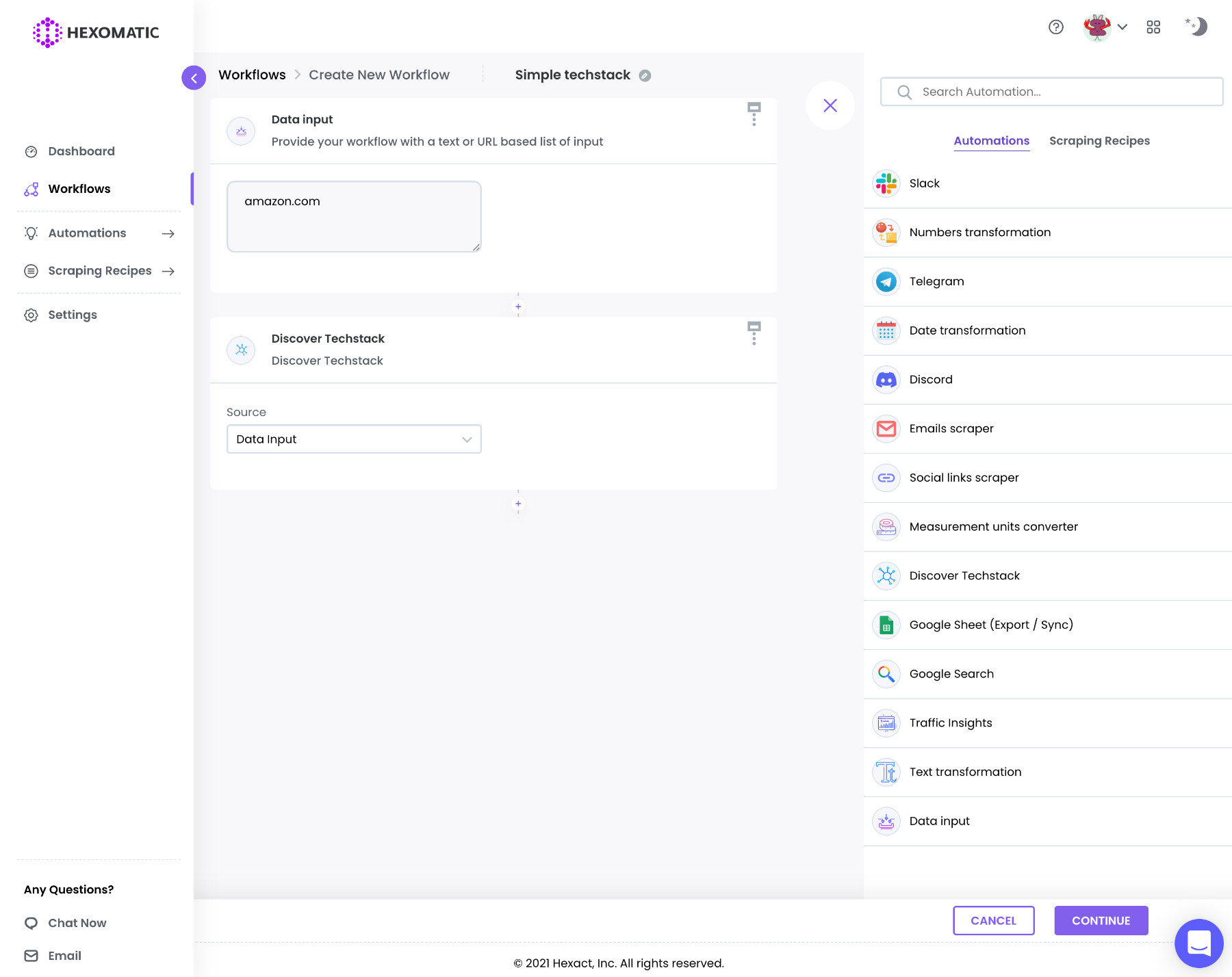Open Discover Techstack step options menu
This screenshot has height=977, width=1232.
pos(754,333)
